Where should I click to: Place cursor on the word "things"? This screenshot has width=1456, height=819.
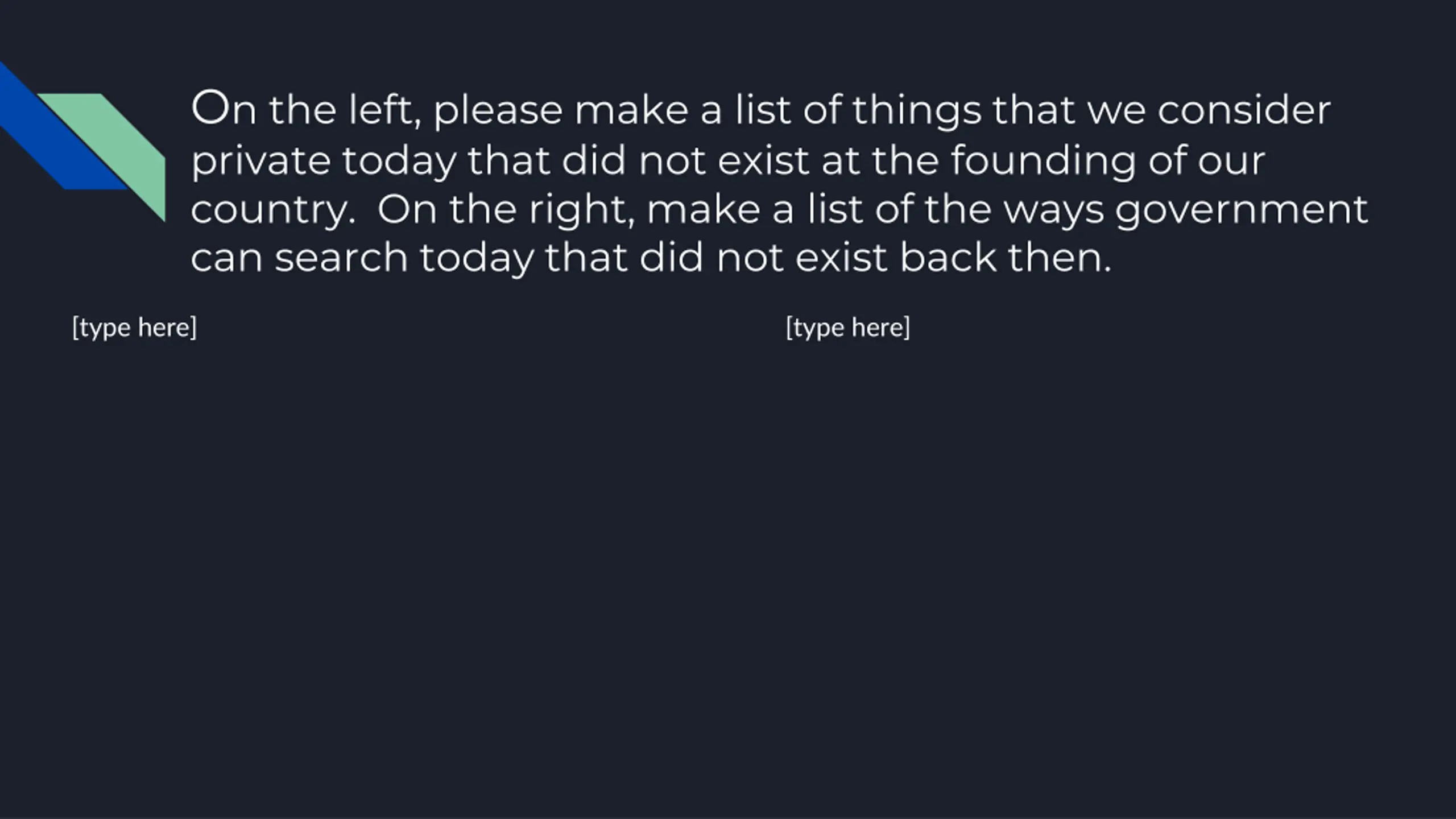(916, 111)
